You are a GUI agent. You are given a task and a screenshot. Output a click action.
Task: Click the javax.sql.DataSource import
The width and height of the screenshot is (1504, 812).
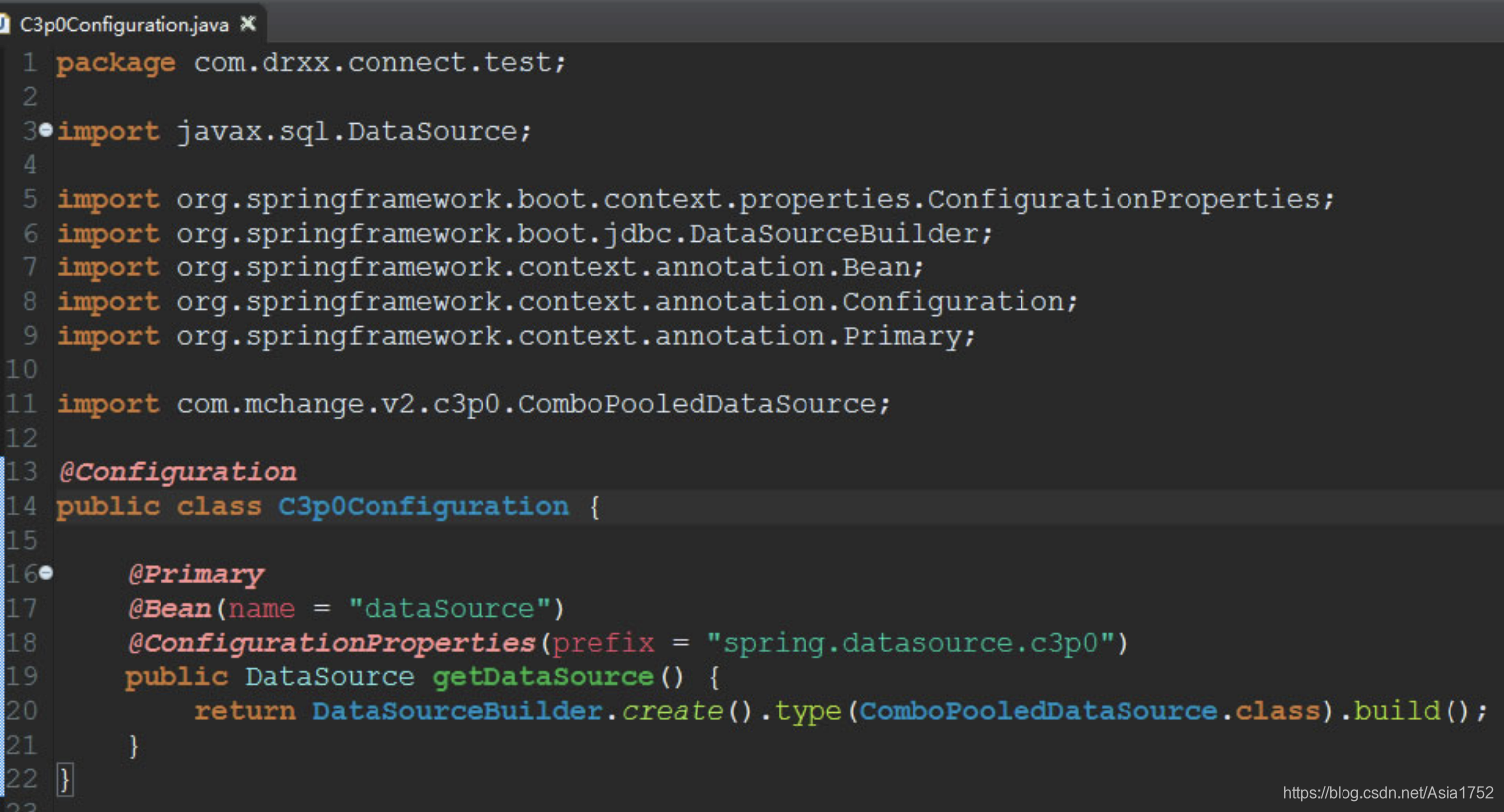point(294,132)
